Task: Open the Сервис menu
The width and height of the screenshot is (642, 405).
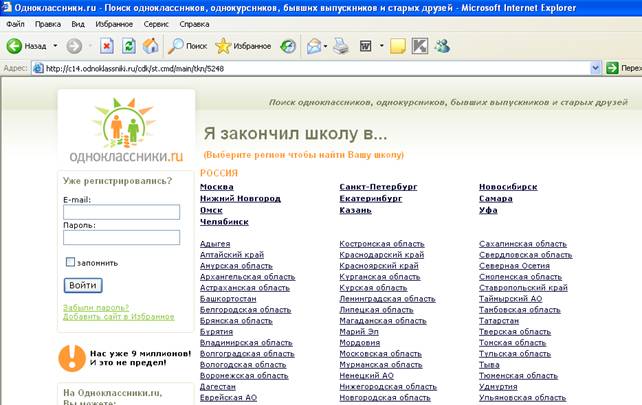Action: click(156, 22)
